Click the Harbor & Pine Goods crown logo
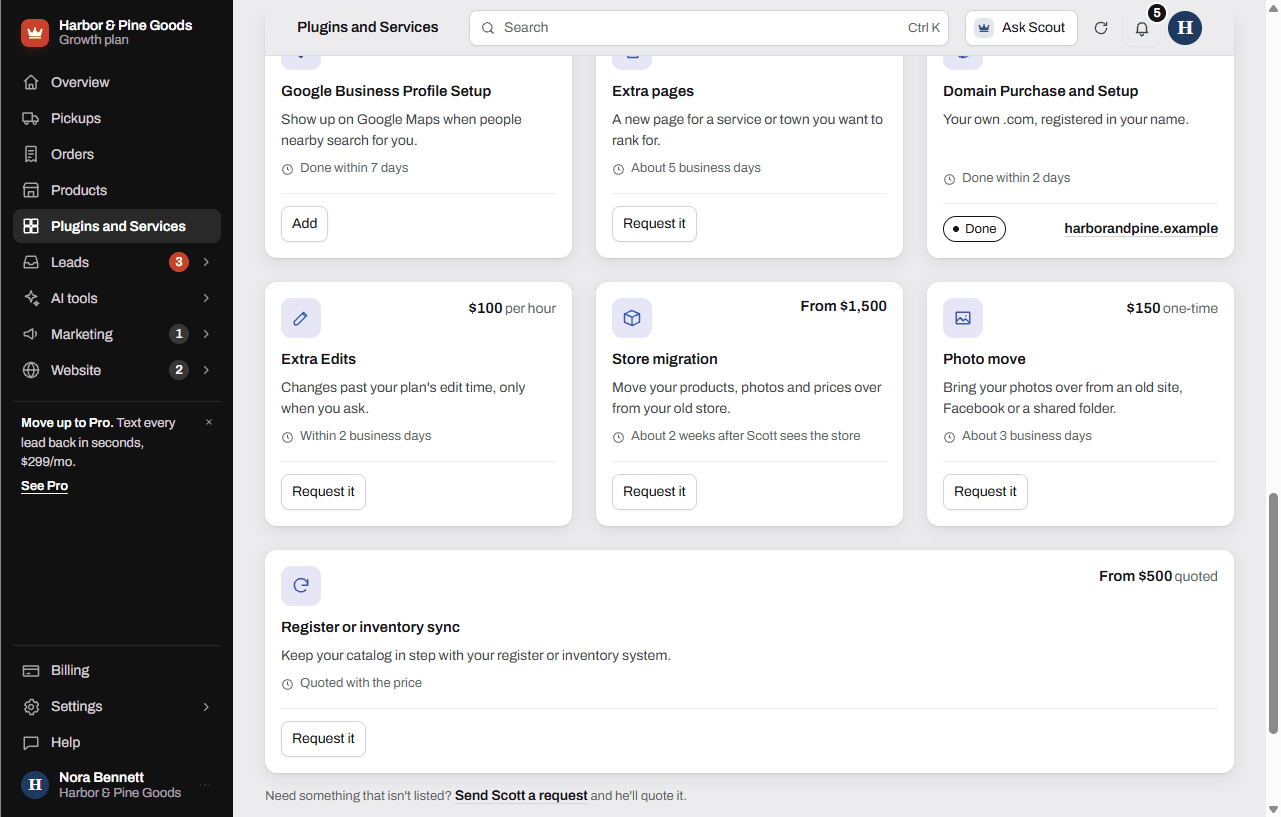Image resolution: width=1281 pixels, height=817 pixels. 35,33
